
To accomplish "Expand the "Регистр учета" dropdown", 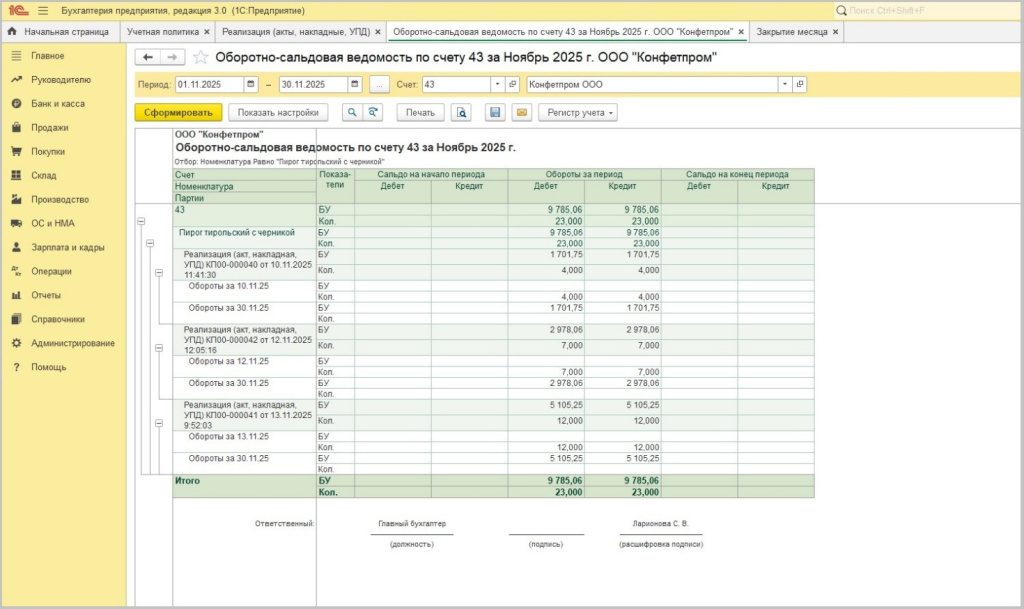I will point(578,113).
